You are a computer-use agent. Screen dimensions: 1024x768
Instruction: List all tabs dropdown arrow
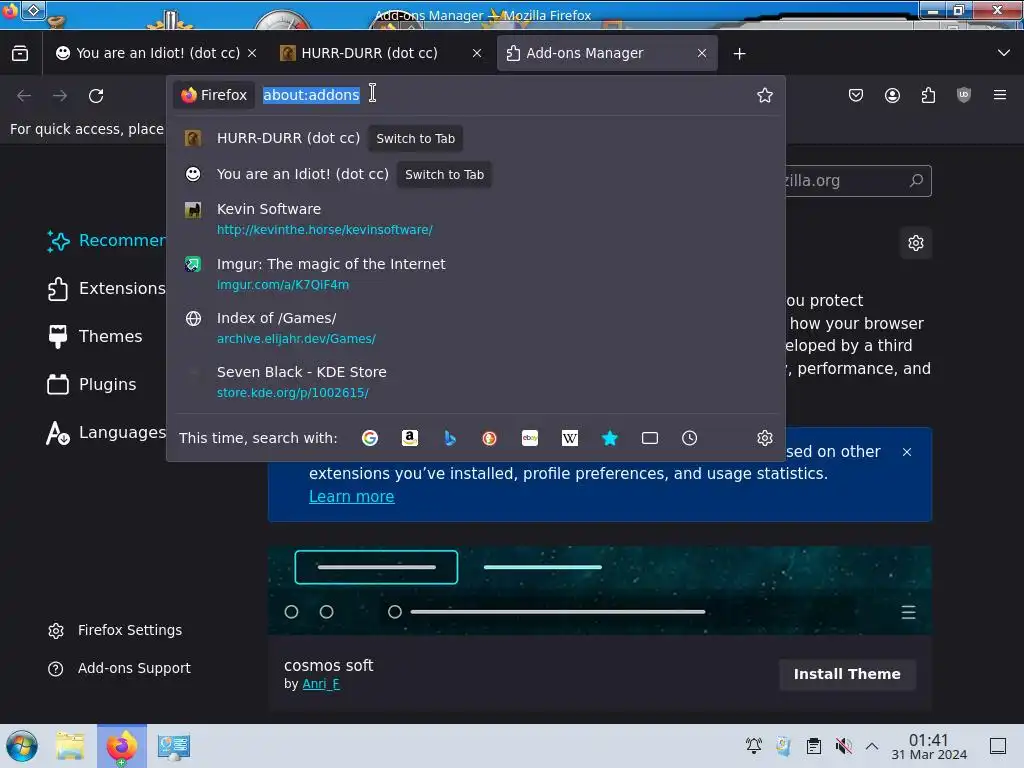click(x=1004, y=53)
